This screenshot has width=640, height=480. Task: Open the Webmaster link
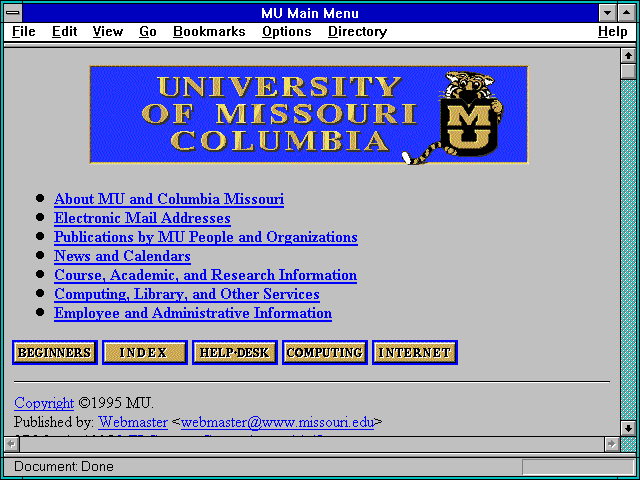[133, 422]
